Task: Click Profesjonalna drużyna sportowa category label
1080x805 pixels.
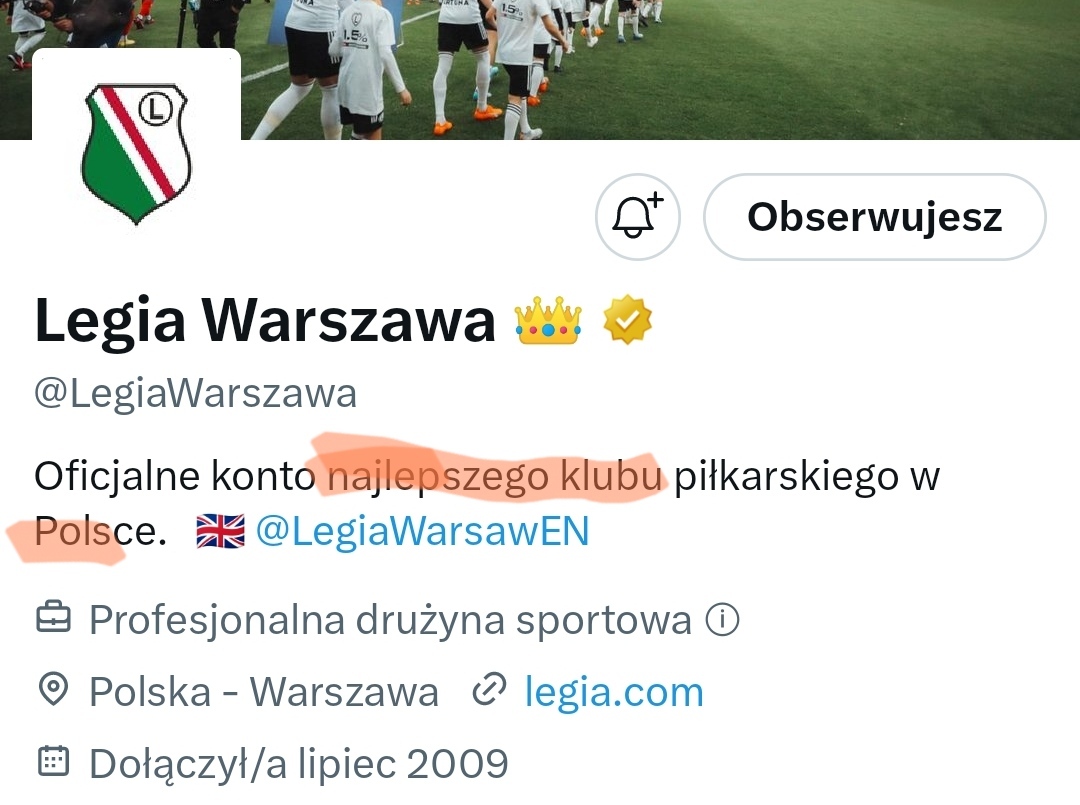Action: coord(391,619)
